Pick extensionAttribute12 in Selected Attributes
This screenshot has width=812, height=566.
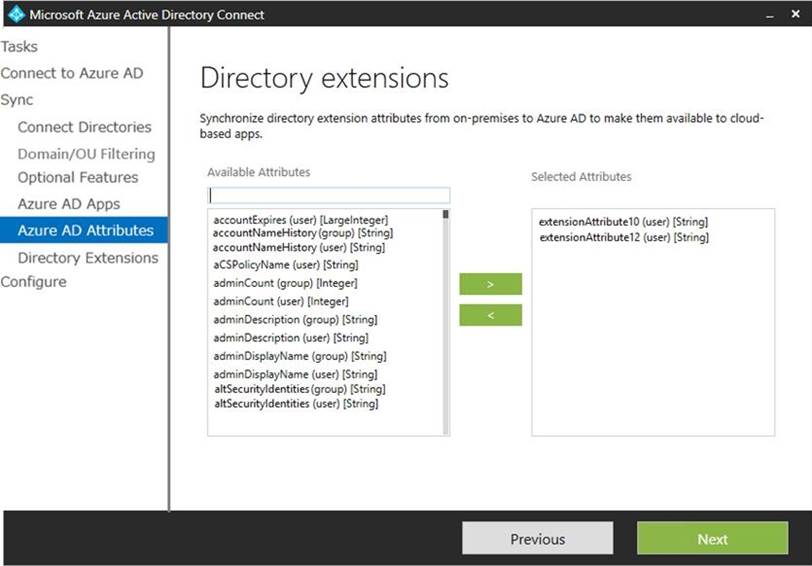click(x=623, y=238)
